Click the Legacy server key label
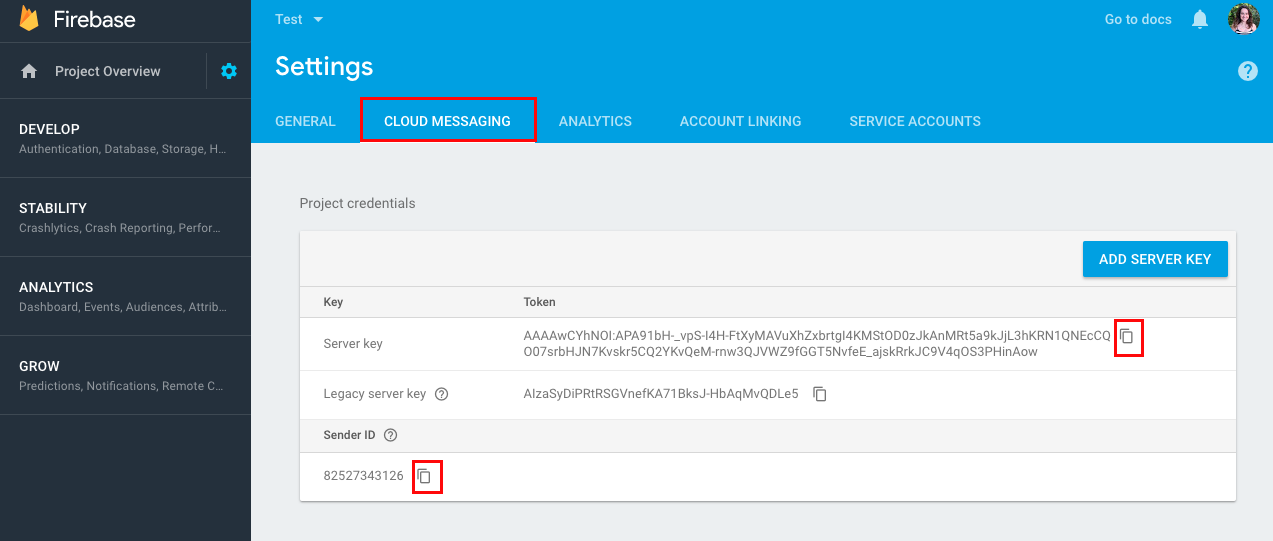1273x541 pixels. pyautogui.click(x=375, y=394)
